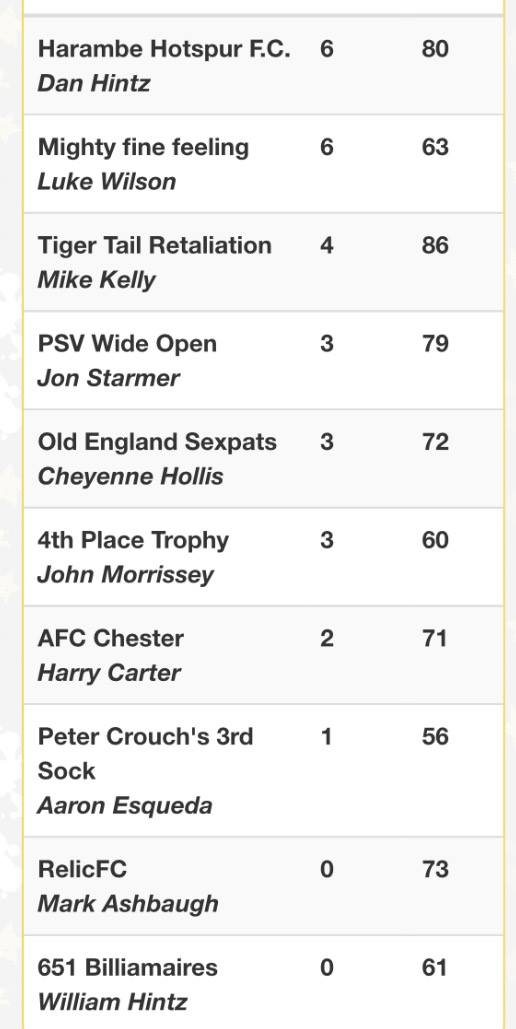Click Tiger Tail Retaliation's 86 score

point(435,245)
